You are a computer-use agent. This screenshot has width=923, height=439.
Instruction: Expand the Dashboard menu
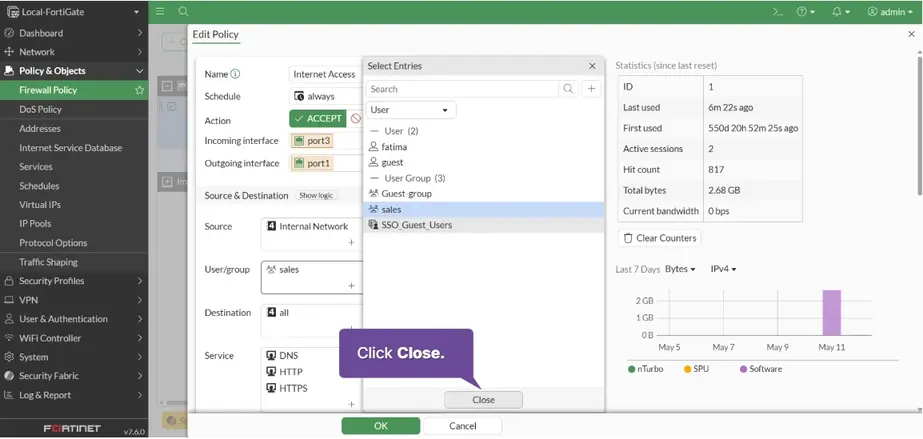[x=74, y=33]
